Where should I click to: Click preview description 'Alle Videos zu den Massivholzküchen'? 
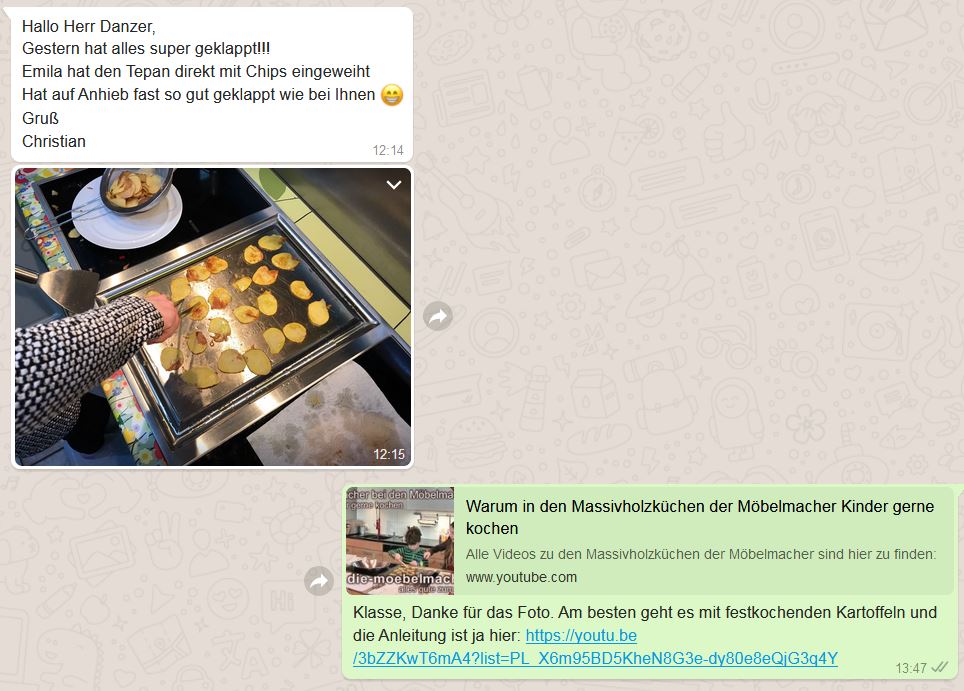click(x=701, y=554)
